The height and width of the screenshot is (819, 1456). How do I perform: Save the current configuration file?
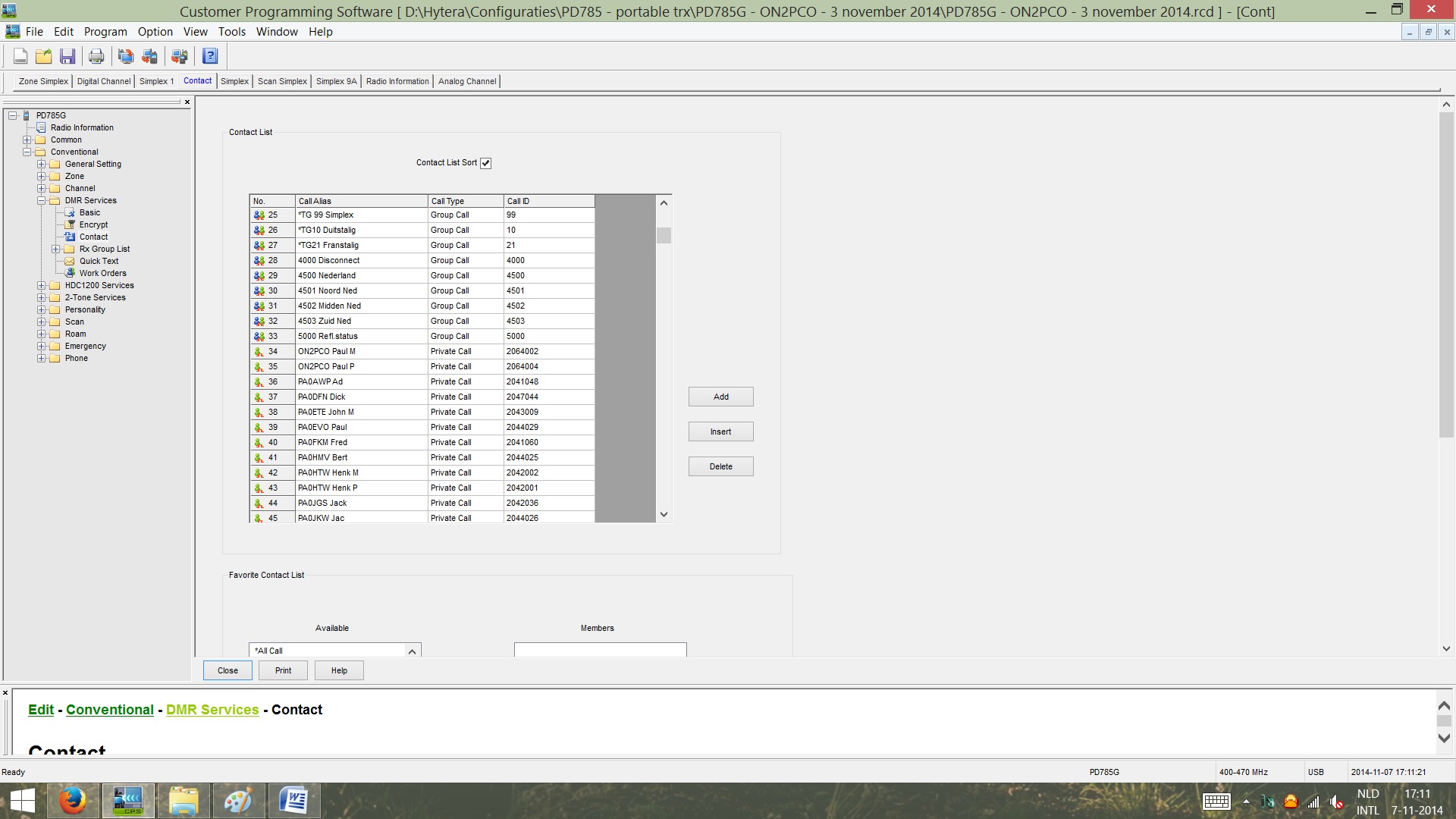pos(67,56)
